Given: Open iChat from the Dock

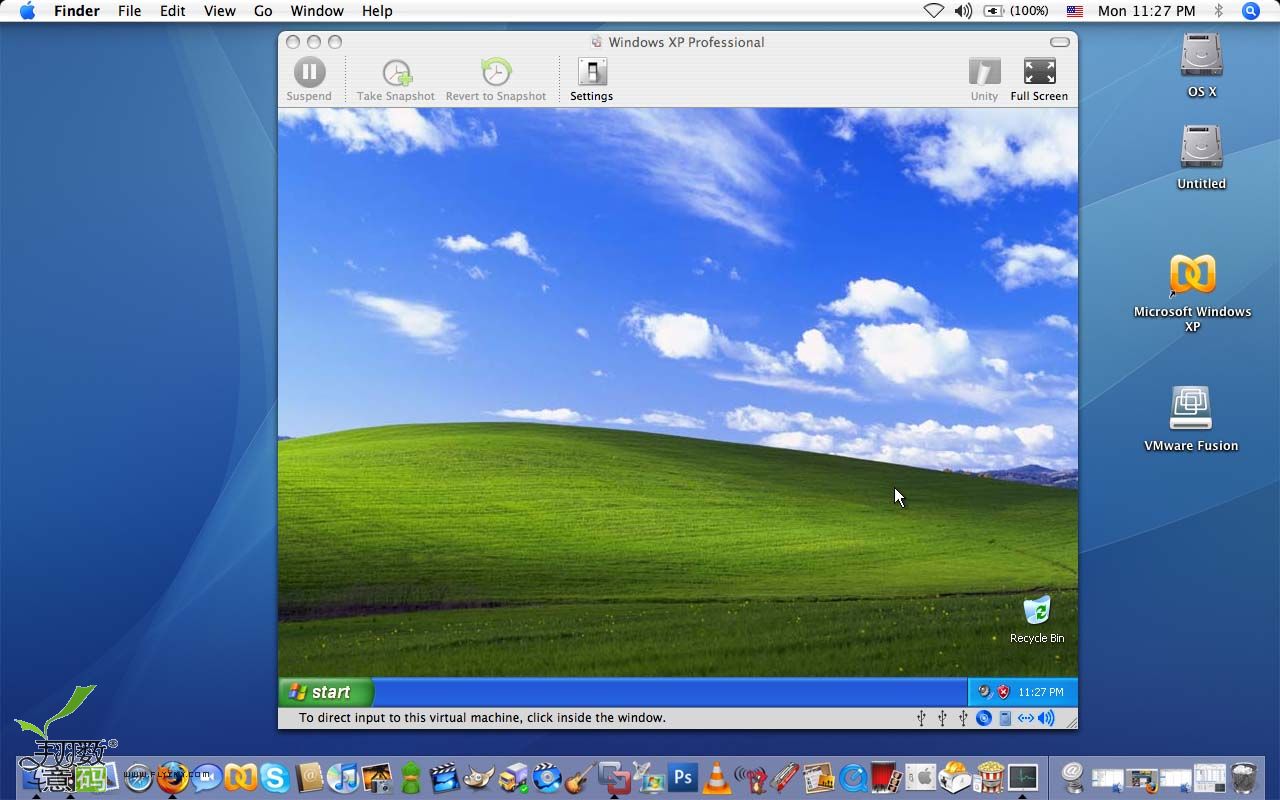Looking at the screenshot, I should (x=207, y=777).
